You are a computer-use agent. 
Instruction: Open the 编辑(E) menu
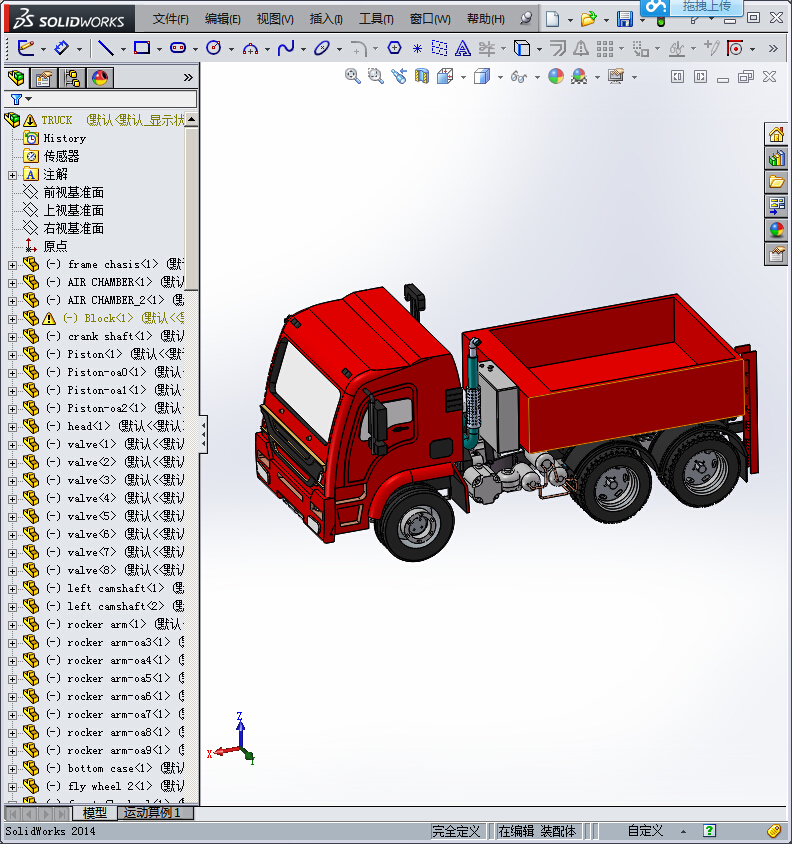point(222,19)
